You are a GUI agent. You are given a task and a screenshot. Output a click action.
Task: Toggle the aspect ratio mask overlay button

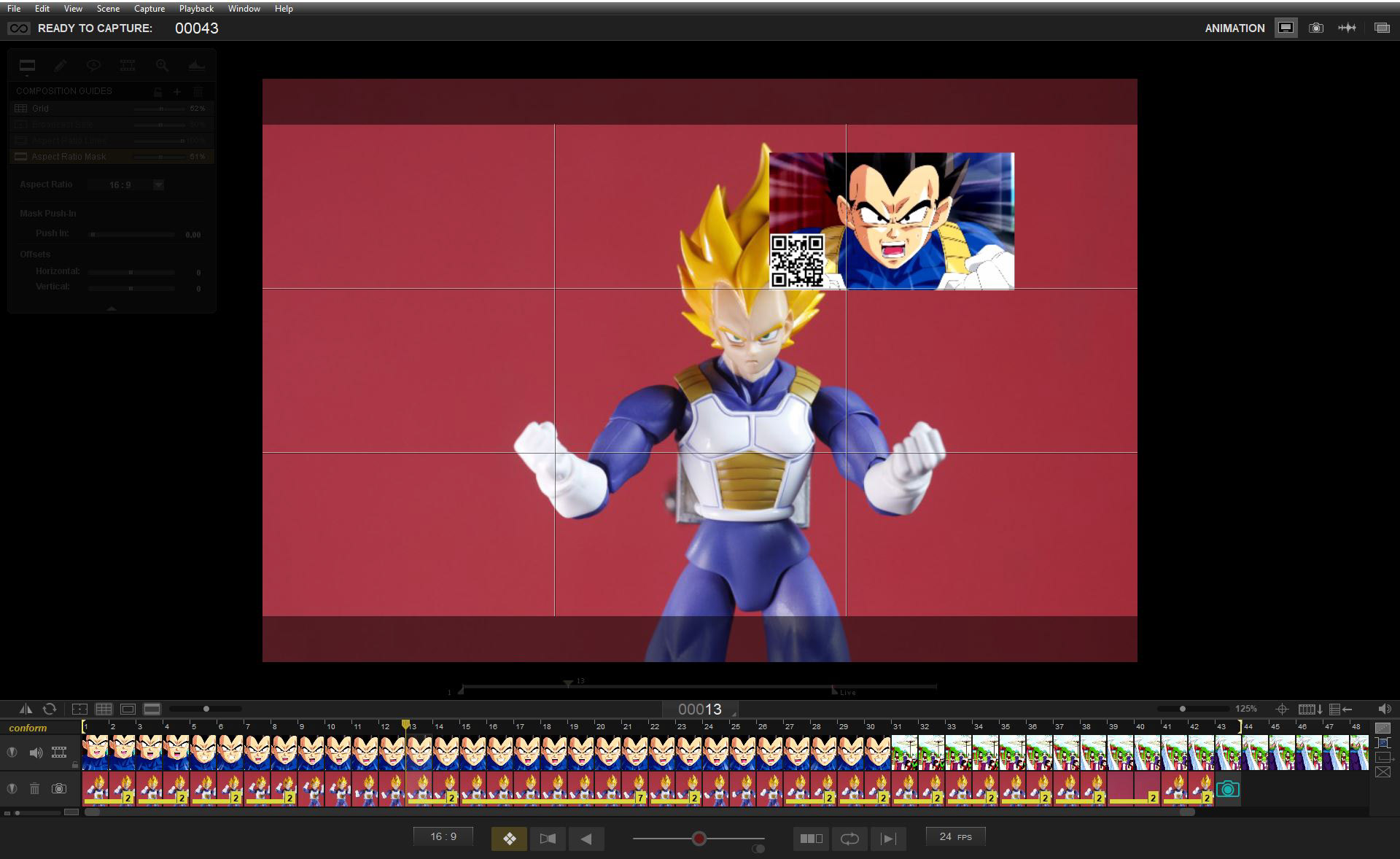(x=152, y=709)
